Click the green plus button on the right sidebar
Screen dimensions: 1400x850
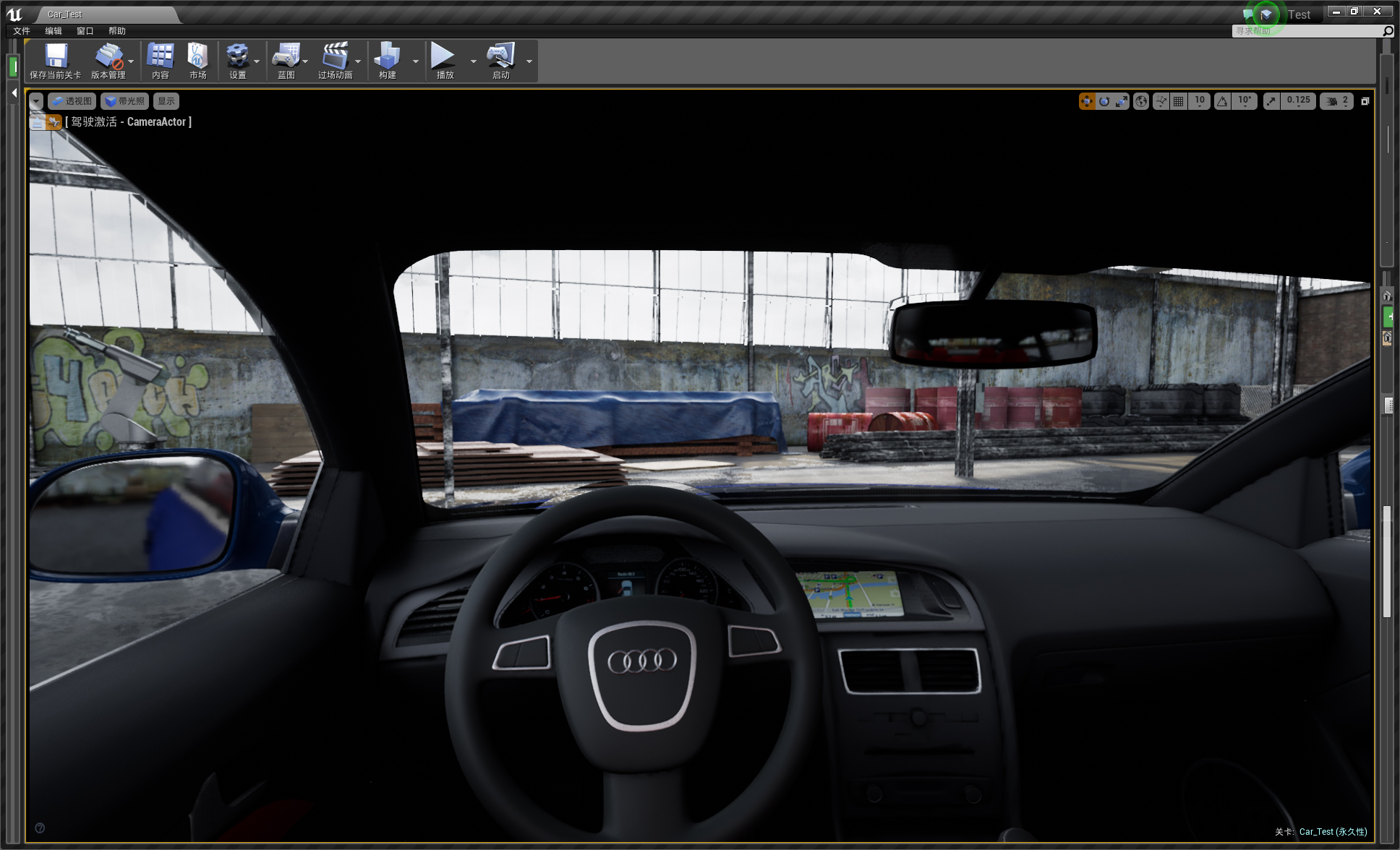tap(1388, 316)
